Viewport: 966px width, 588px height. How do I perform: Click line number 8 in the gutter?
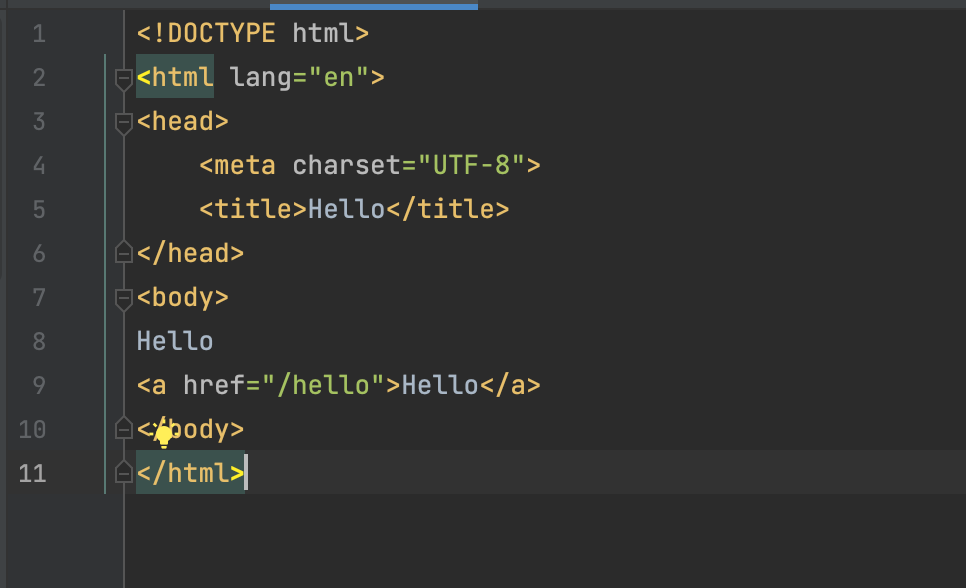tap(39, 341)
